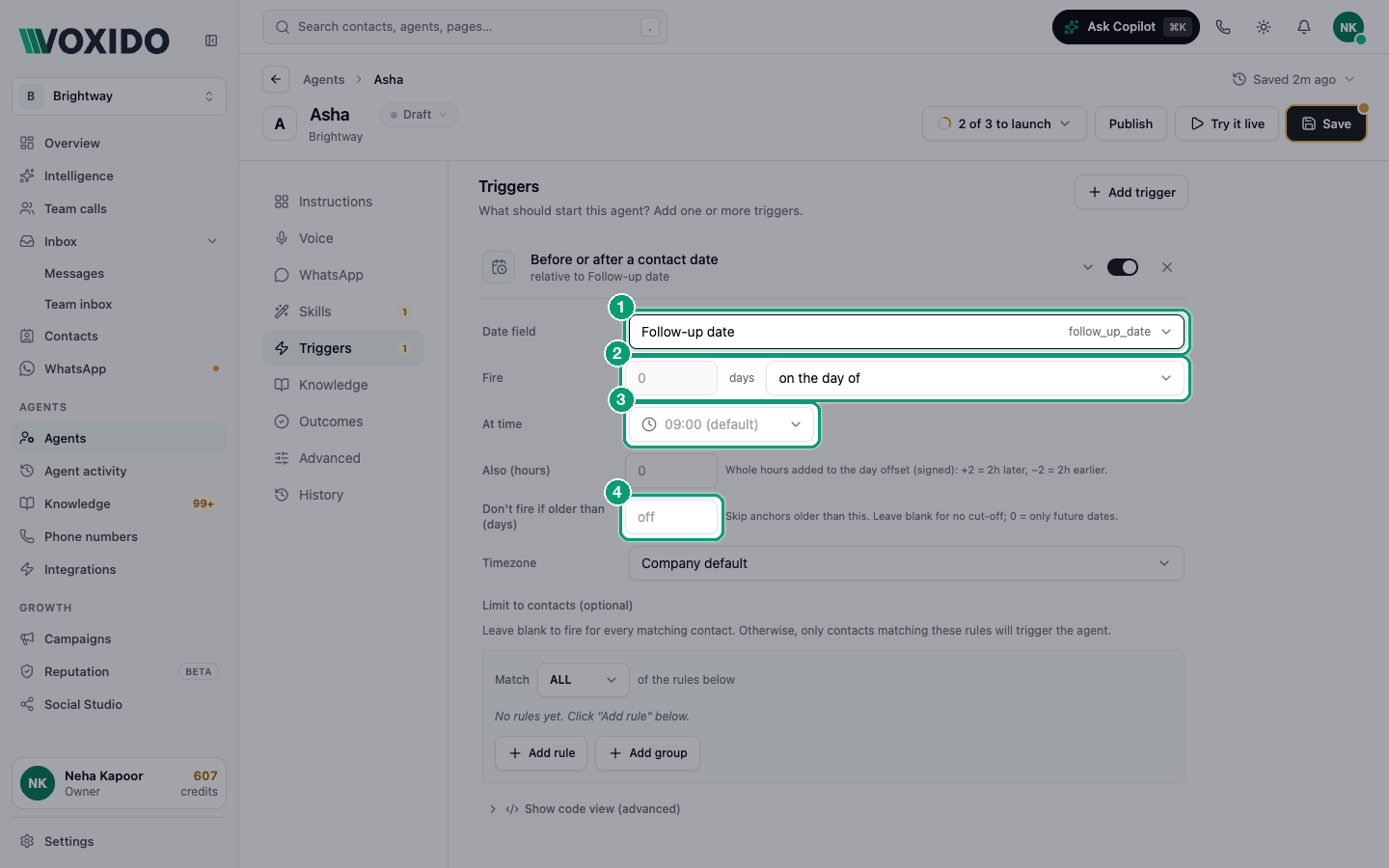Switch to the Voice tab

coord(343,238)
